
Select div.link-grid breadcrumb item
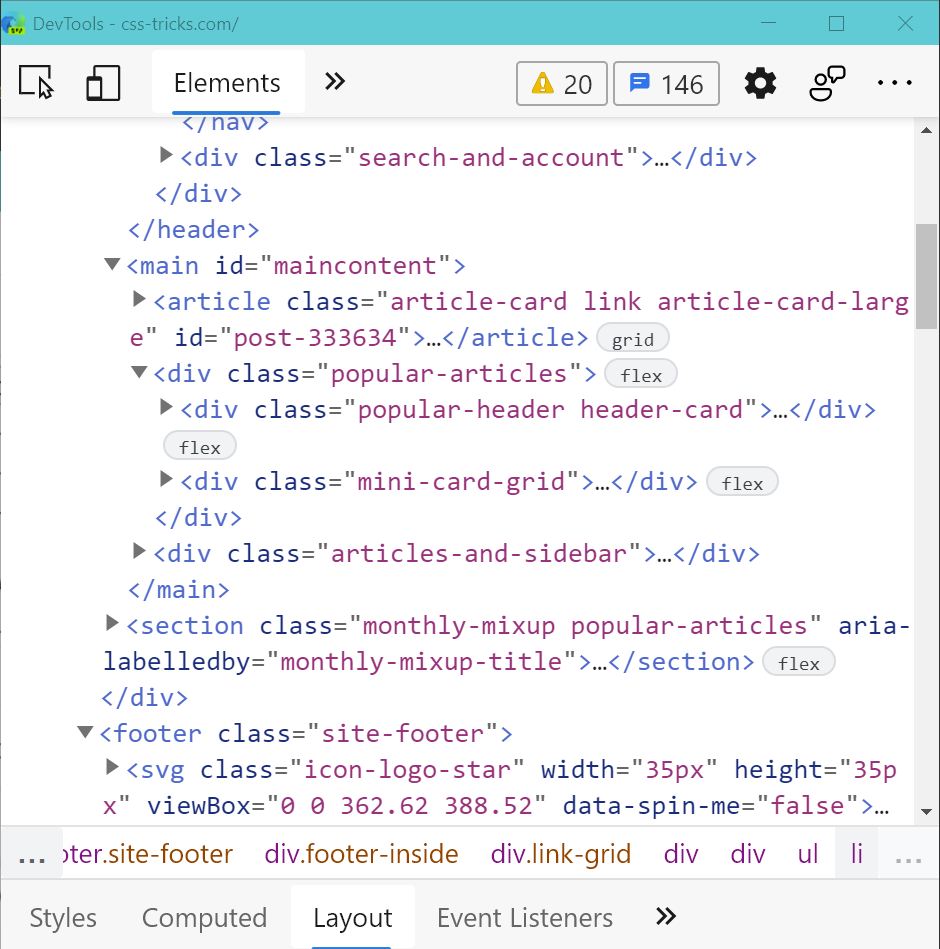click(x=560, y=854)
